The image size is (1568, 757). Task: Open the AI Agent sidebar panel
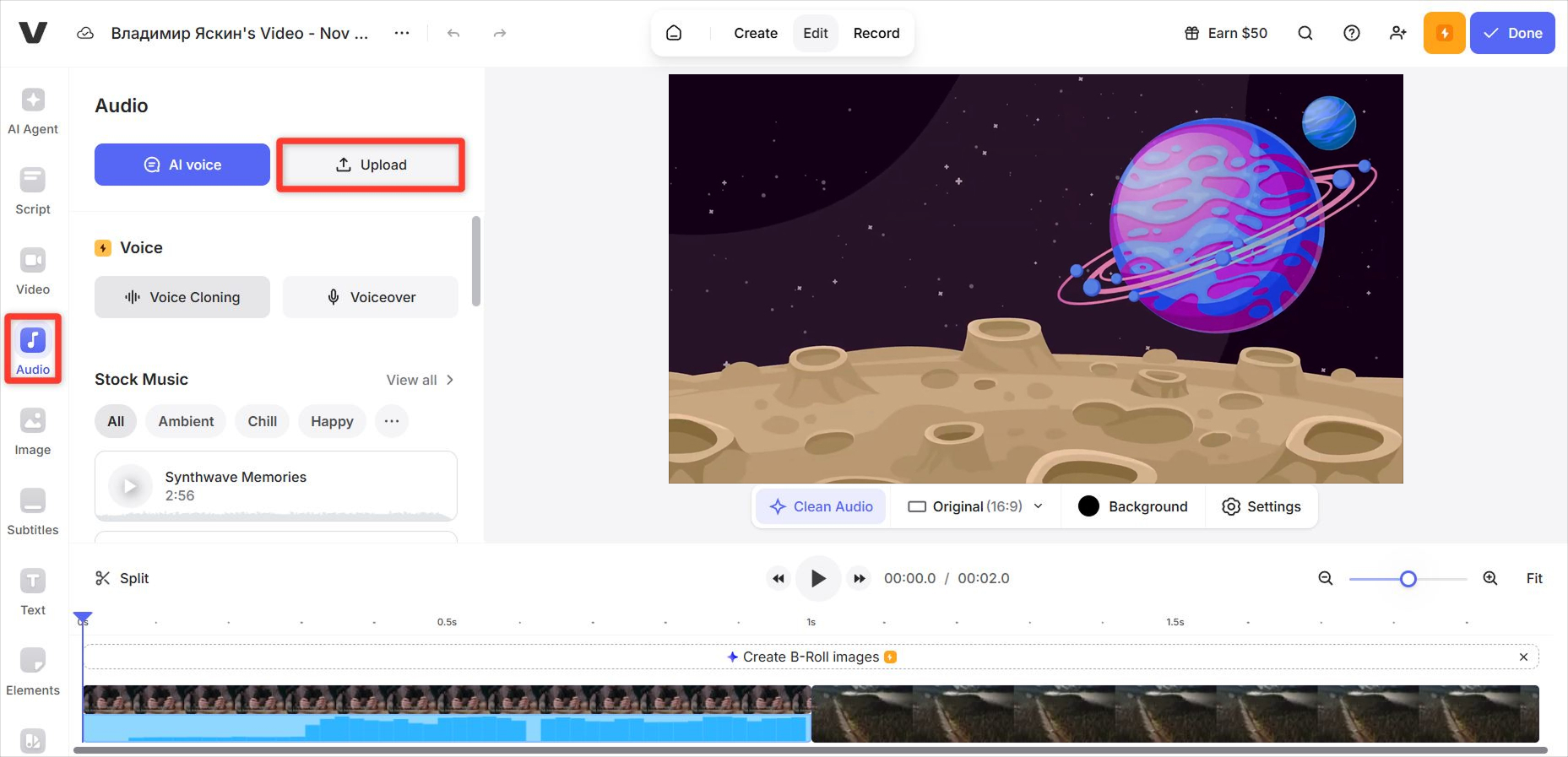pos(33,111)
